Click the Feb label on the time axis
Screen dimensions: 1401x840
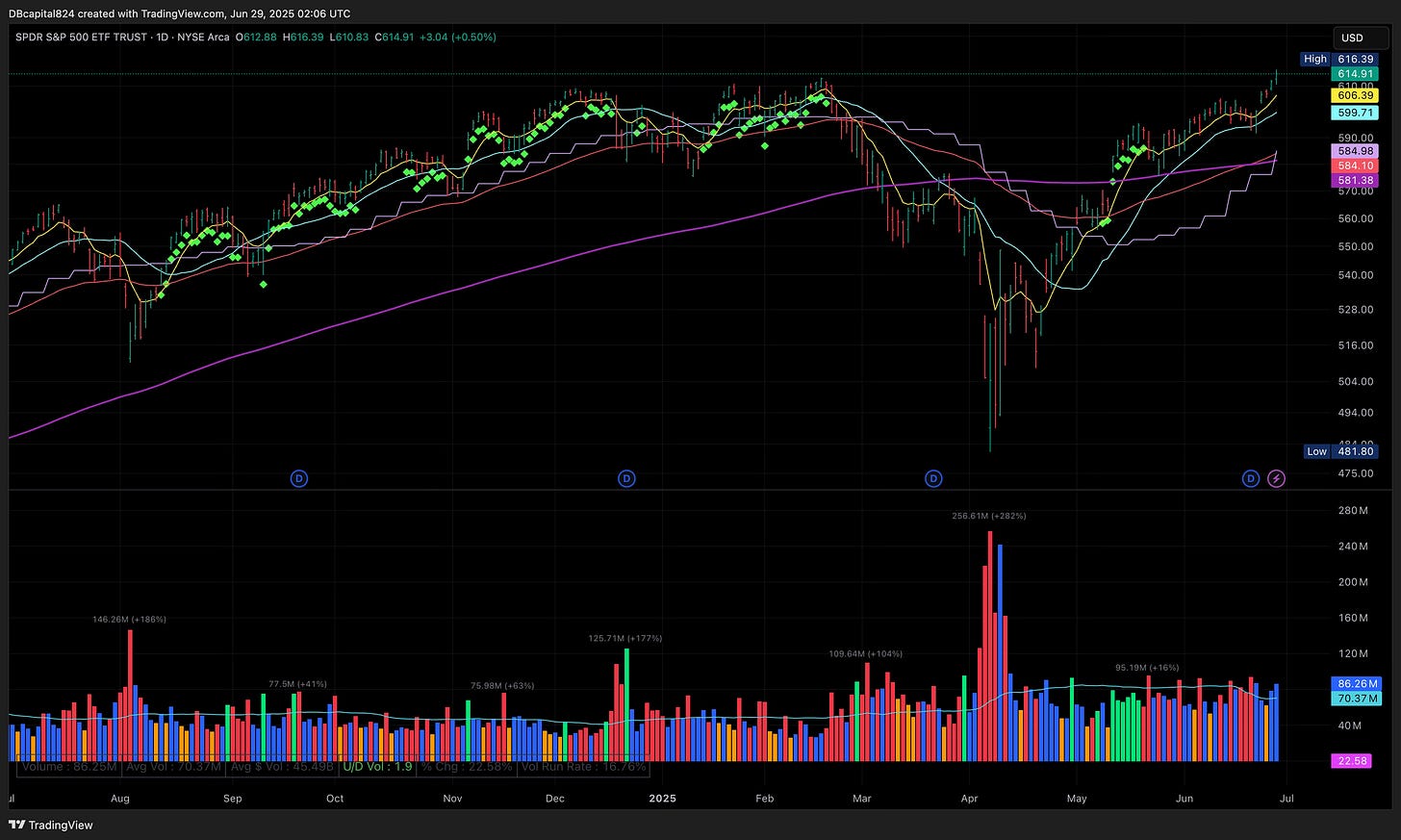pos(764,799)
